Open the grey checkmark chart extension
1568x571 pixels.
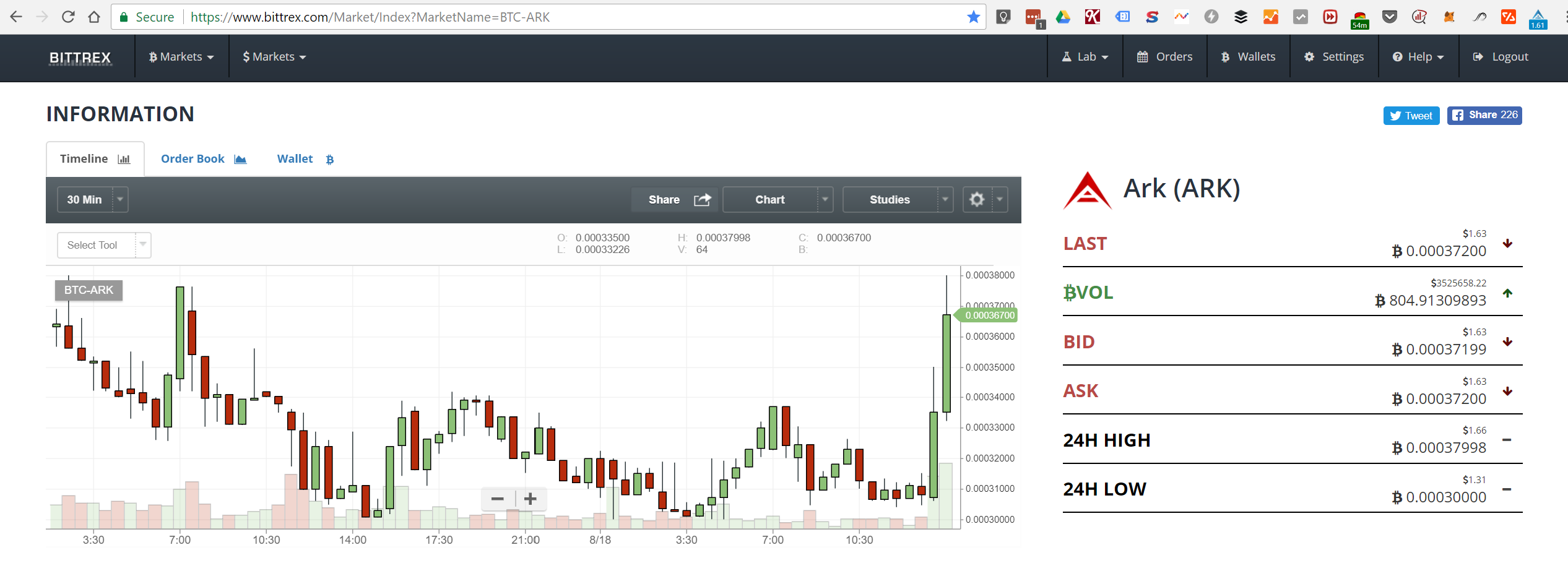pyautogui.click(x=1301, y=17)
